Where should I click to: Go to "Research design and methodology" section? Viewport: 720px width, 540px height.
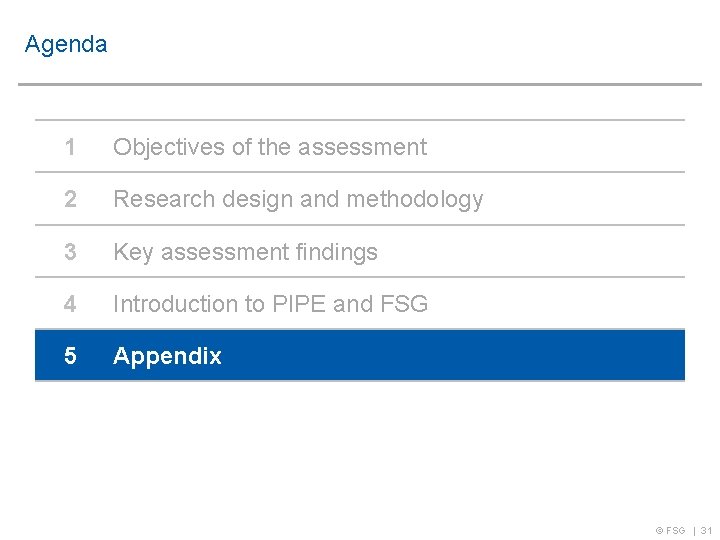click(x=298, y=199)
